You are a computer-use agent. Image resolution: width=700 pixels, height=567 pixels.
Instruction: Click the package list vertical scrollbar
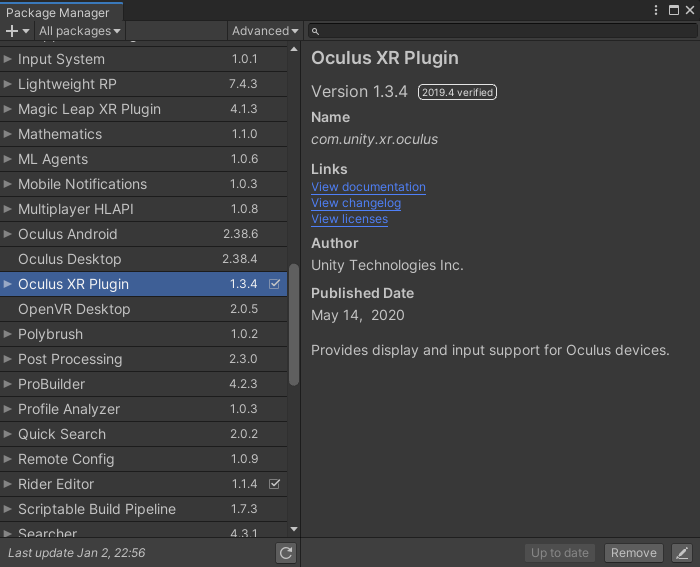pos(294,325)
